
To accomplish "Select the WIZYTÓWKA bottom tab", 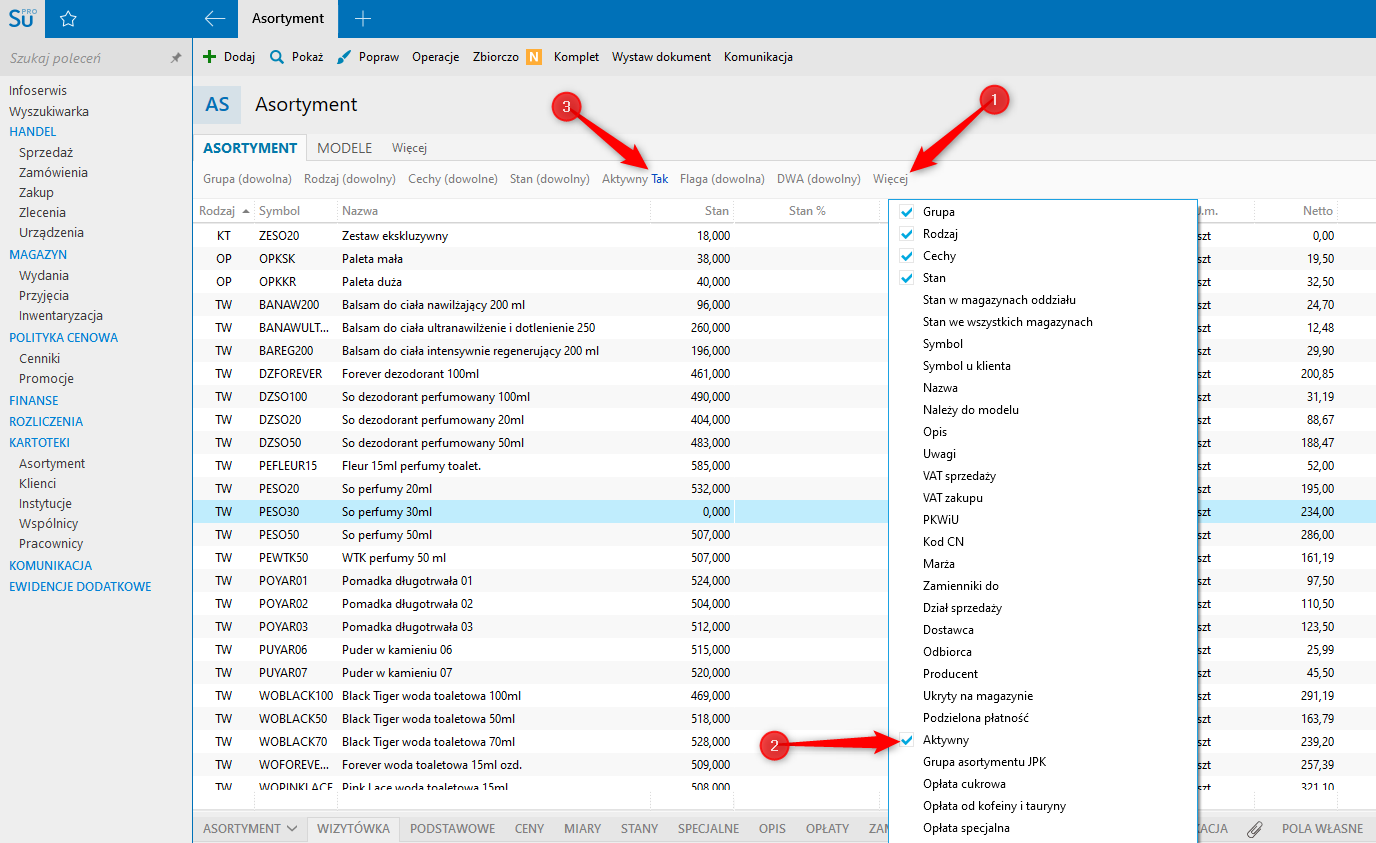I will pyautogui.click(x=354, y=828).
